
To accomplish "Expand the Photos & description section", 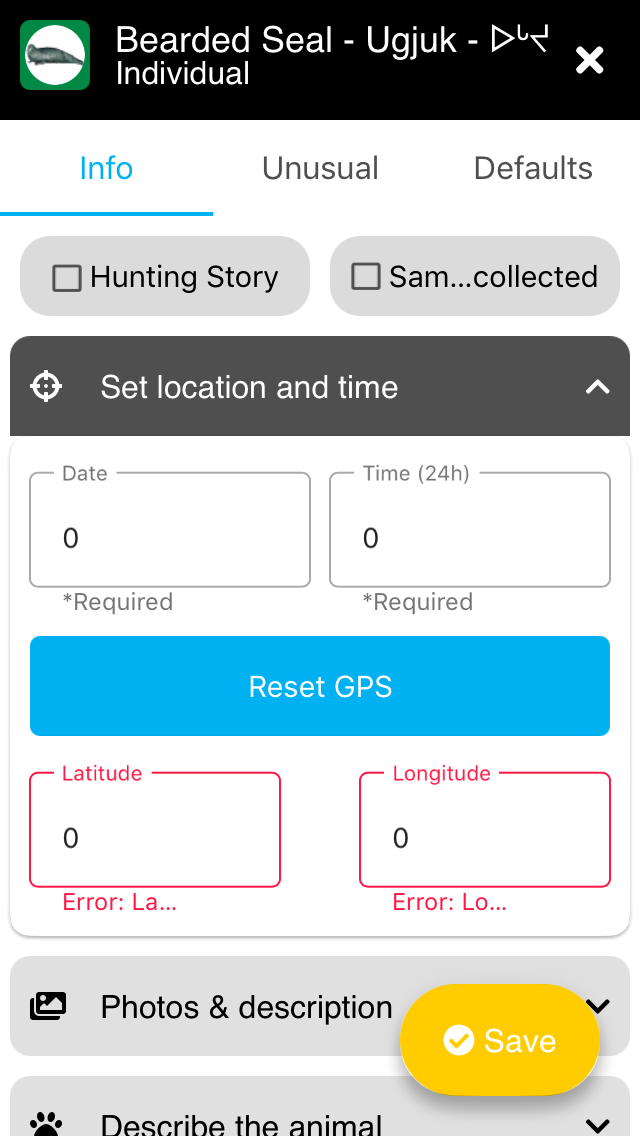I will 598,1006.
